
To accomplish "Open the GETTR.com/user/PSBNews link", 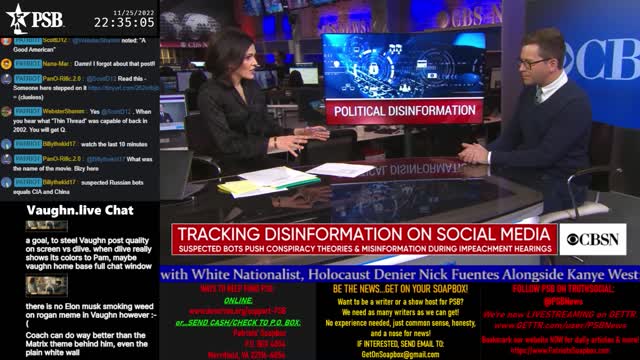I will tap(560, 326).
